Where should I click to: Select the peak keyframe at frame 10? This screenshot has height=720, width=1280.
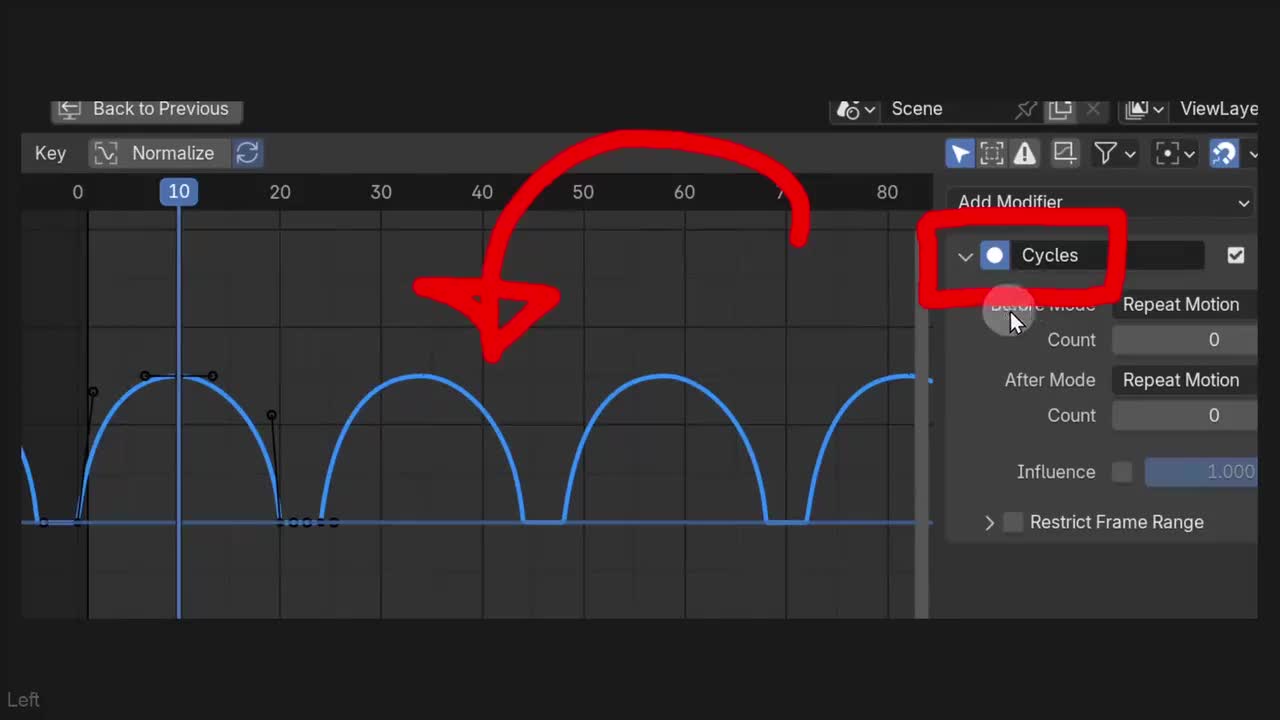[179, 376]
